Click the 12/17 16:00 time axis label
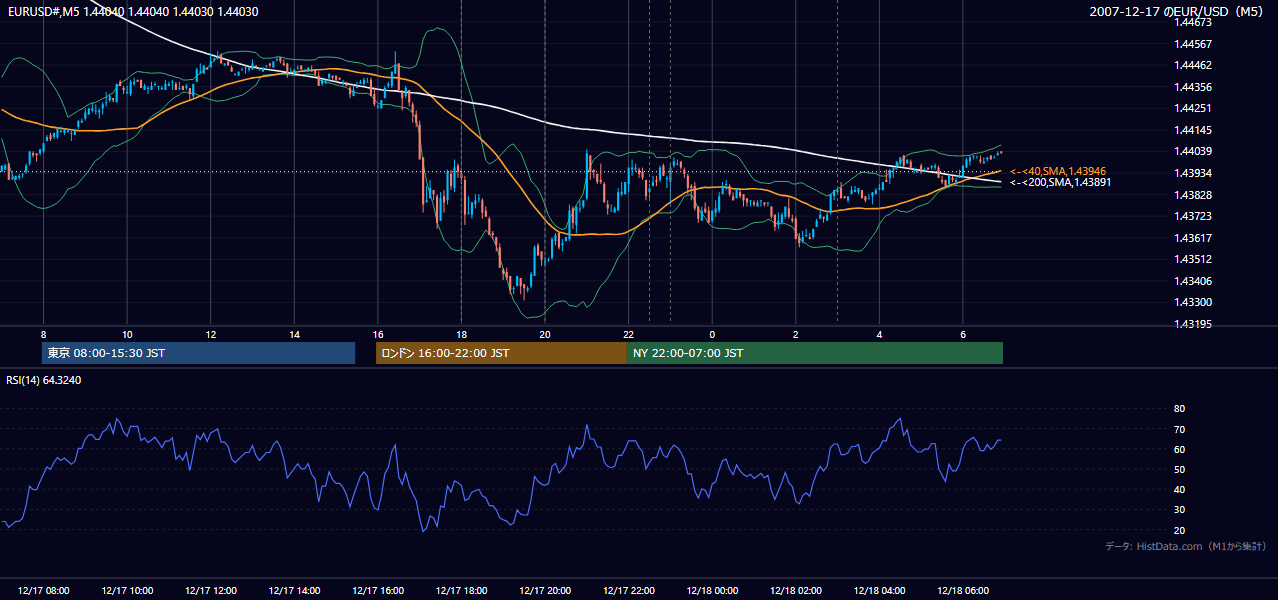Viewport: 1278px width, 600px height. pyautogui.click(x=378, y=591)
